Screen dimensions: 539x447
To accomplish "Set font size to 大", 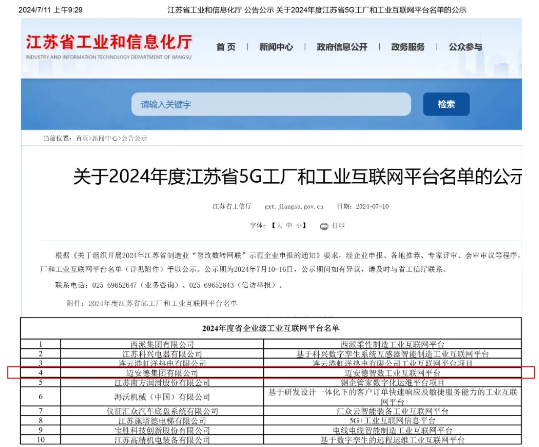I will point(279,226).
